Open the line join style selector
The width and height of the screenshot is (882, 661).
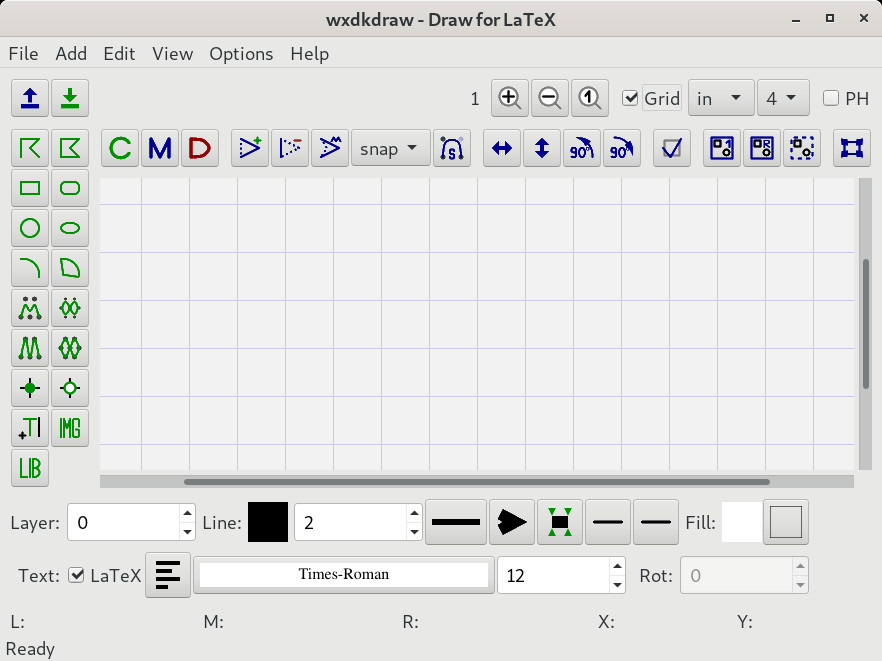click(560, 522)
